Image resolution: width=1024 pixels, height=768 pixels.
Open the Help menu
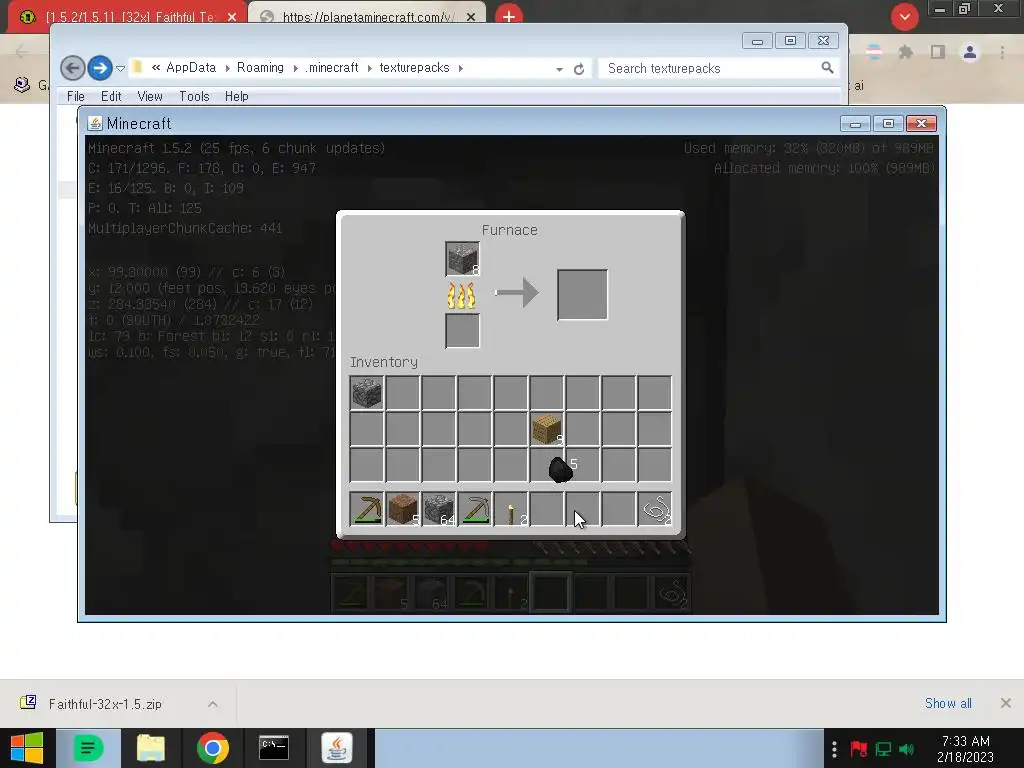236,97
